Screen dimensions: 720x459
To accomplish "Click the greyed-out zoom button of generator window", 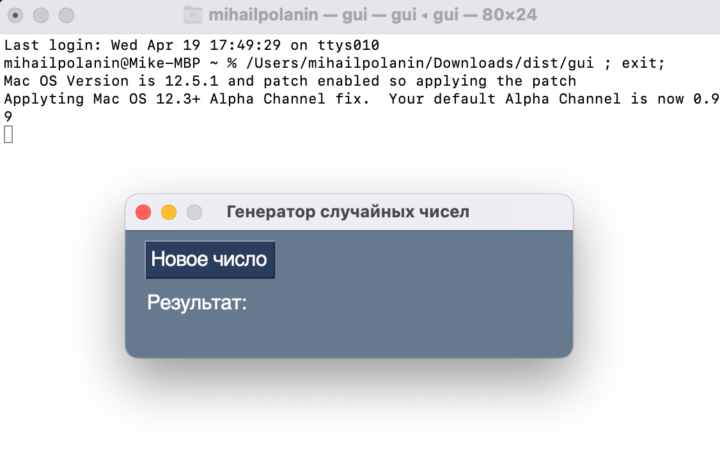I will pos(194,212).
